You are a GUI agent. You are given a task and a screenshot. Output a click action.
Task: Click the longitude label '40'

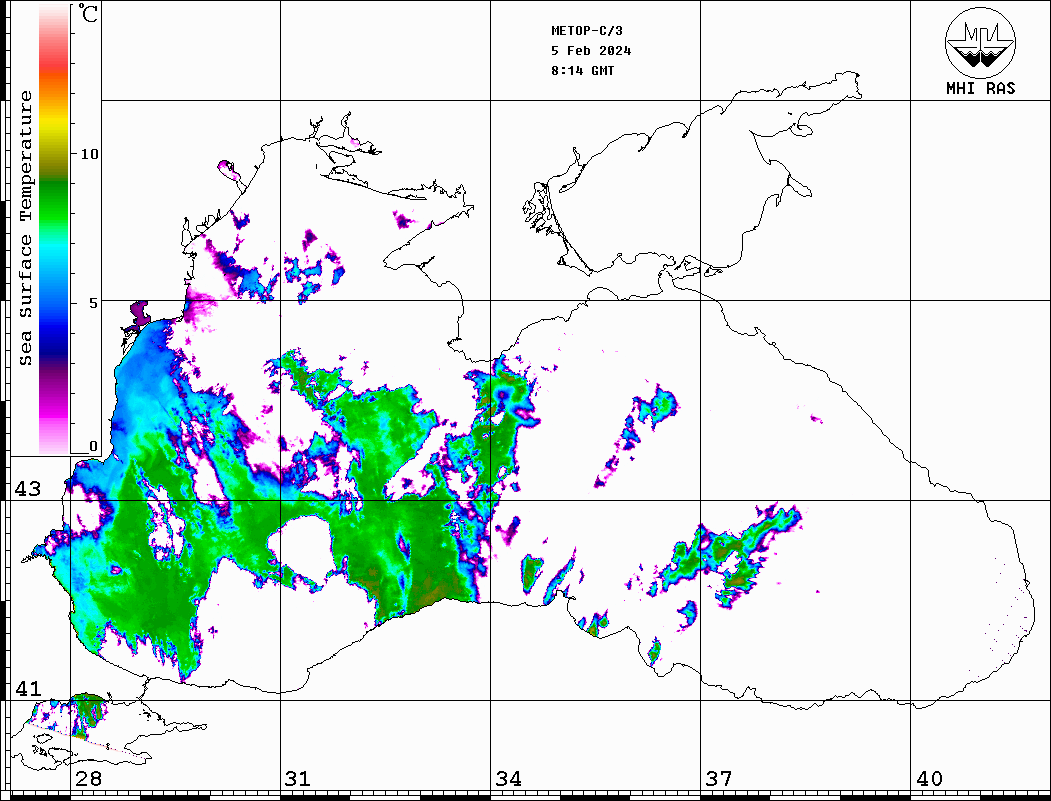pyautogui.click(x=929, y=779)
